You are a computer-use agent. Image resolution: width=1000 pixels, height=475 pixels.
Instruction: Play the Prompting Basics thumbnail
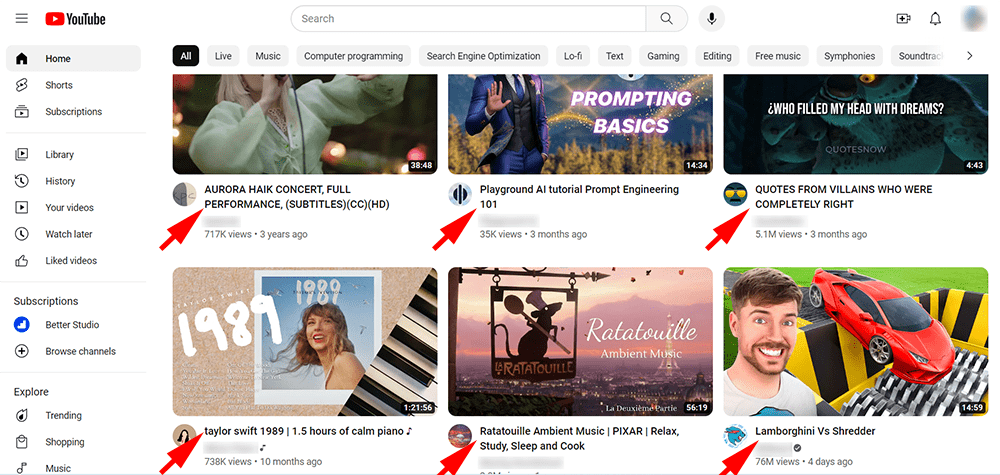580,124
